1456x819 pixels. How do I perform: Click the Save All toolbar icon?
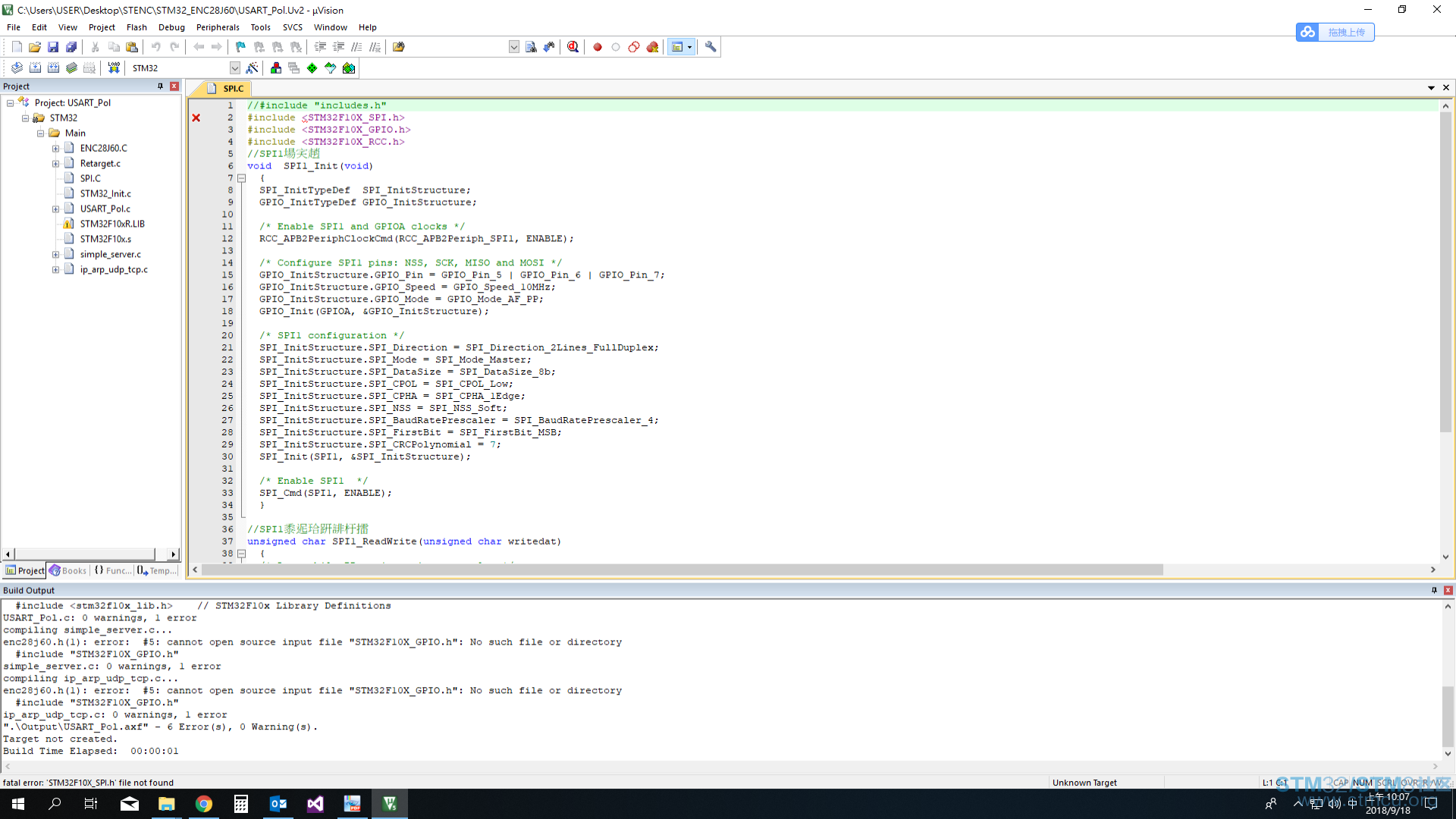pyautogui.click(x=71, y=47)
